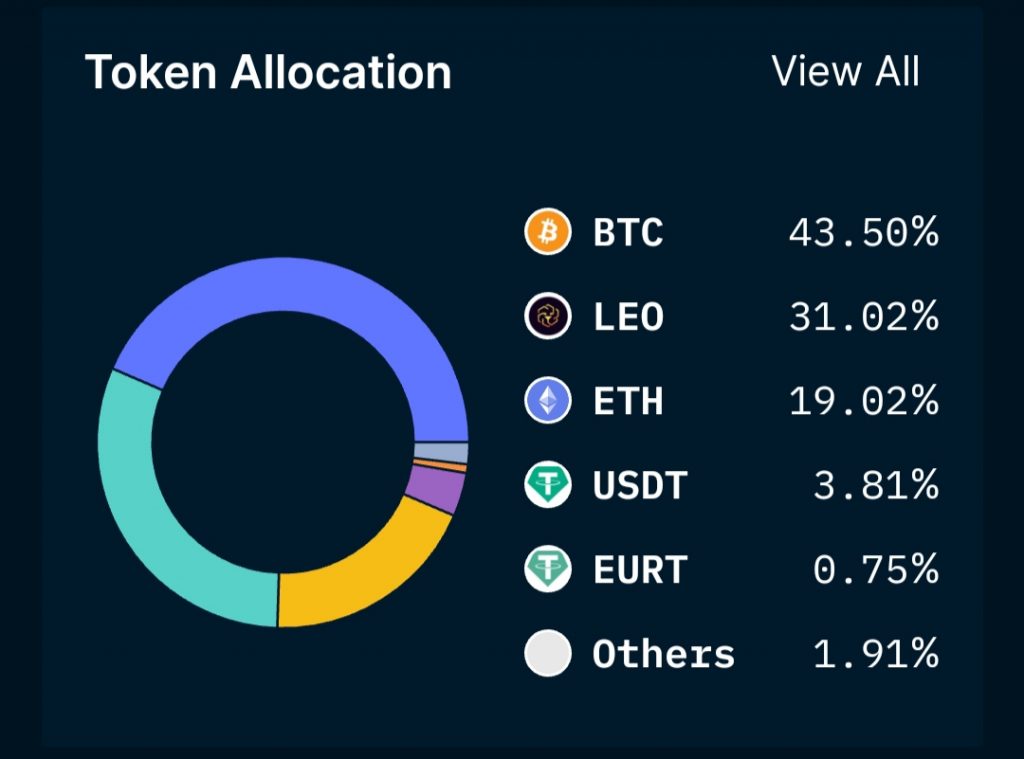Click the USDT label text

640,486
